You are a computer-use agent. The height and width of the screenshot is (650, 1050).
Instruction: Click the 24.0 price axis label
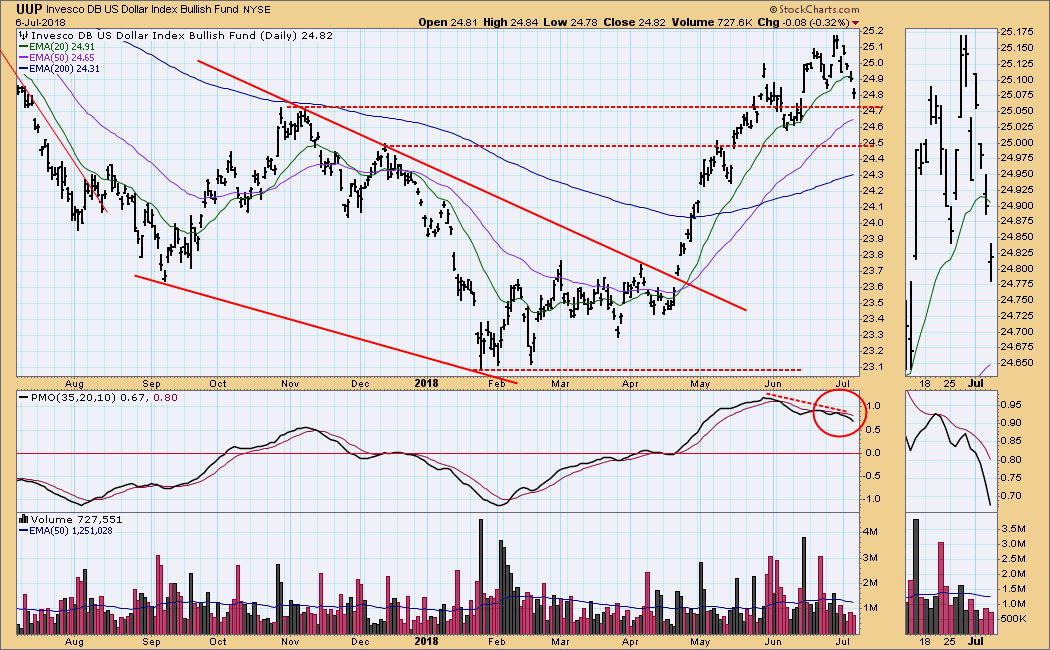tap(873, 223)
